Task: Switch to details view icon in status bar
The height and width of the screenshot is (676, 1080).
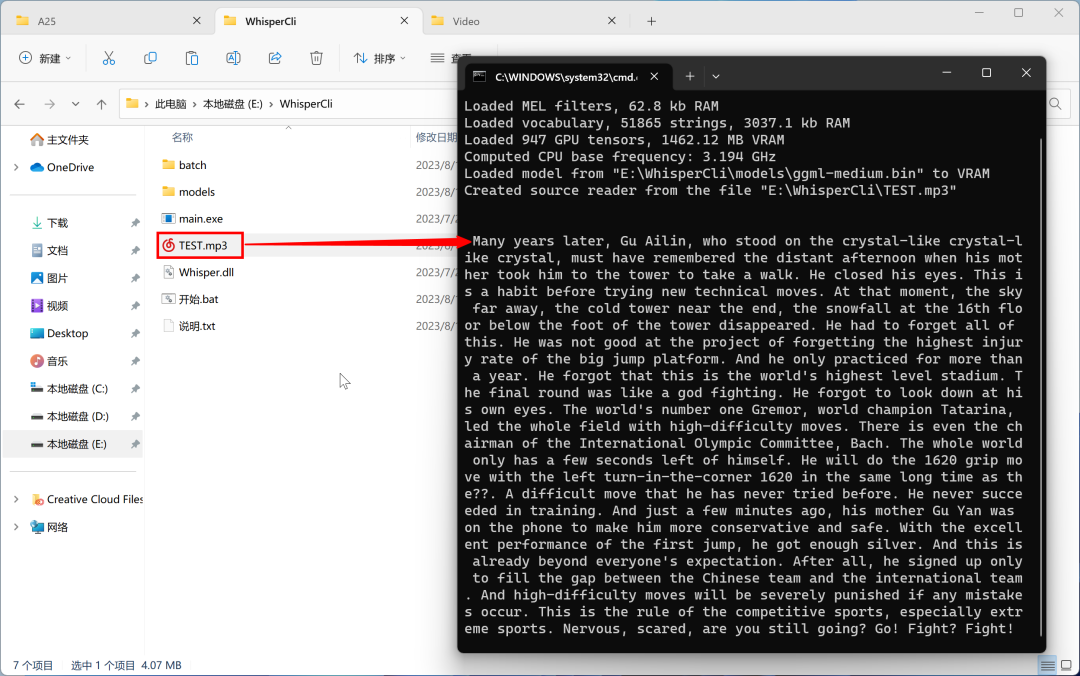Action: point(1048,665)
